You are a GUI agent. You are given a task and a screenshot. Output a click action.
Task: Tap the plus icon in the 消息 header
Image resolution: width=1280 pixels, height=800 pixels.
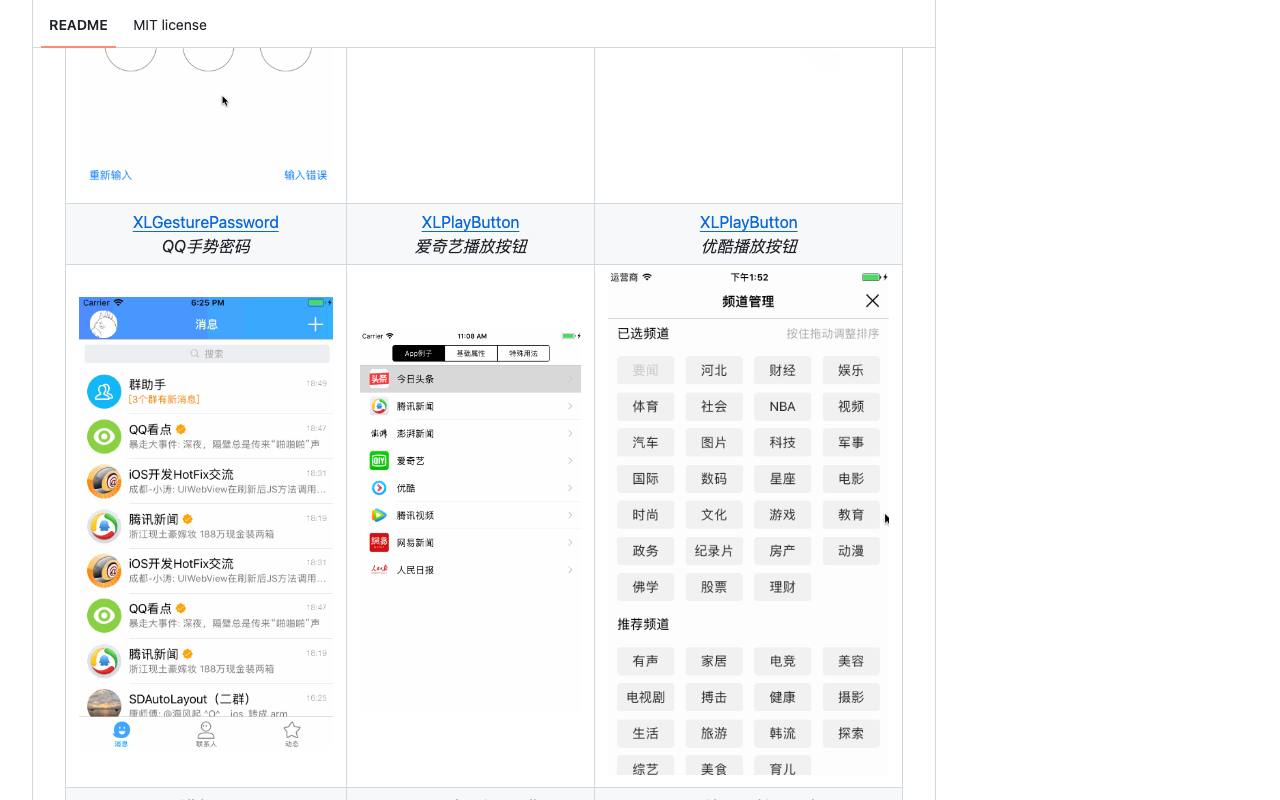(315, 324)
